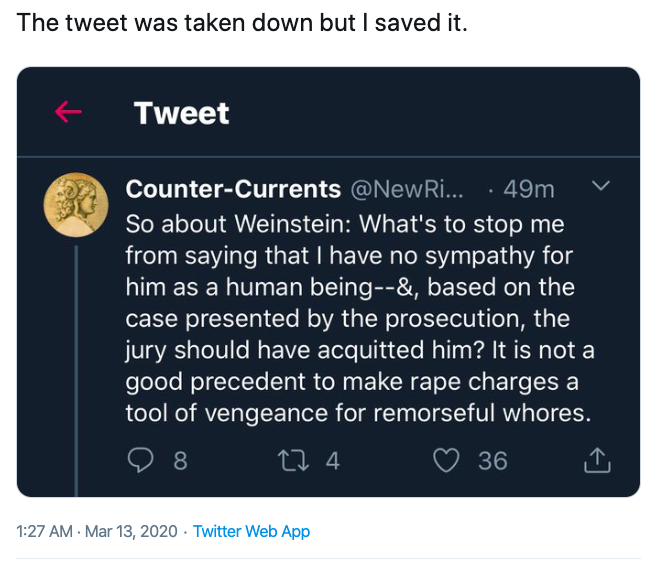The height and width of the screenshot is (569, 653).
Task: Click the 1:27 AM Mar 13, 2020 timestamp
Action: tap(97, 532)
